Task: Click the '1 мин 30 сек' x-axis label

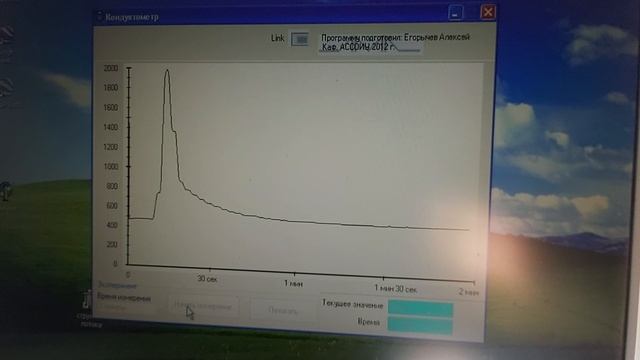Action: [x=396, y=289]
